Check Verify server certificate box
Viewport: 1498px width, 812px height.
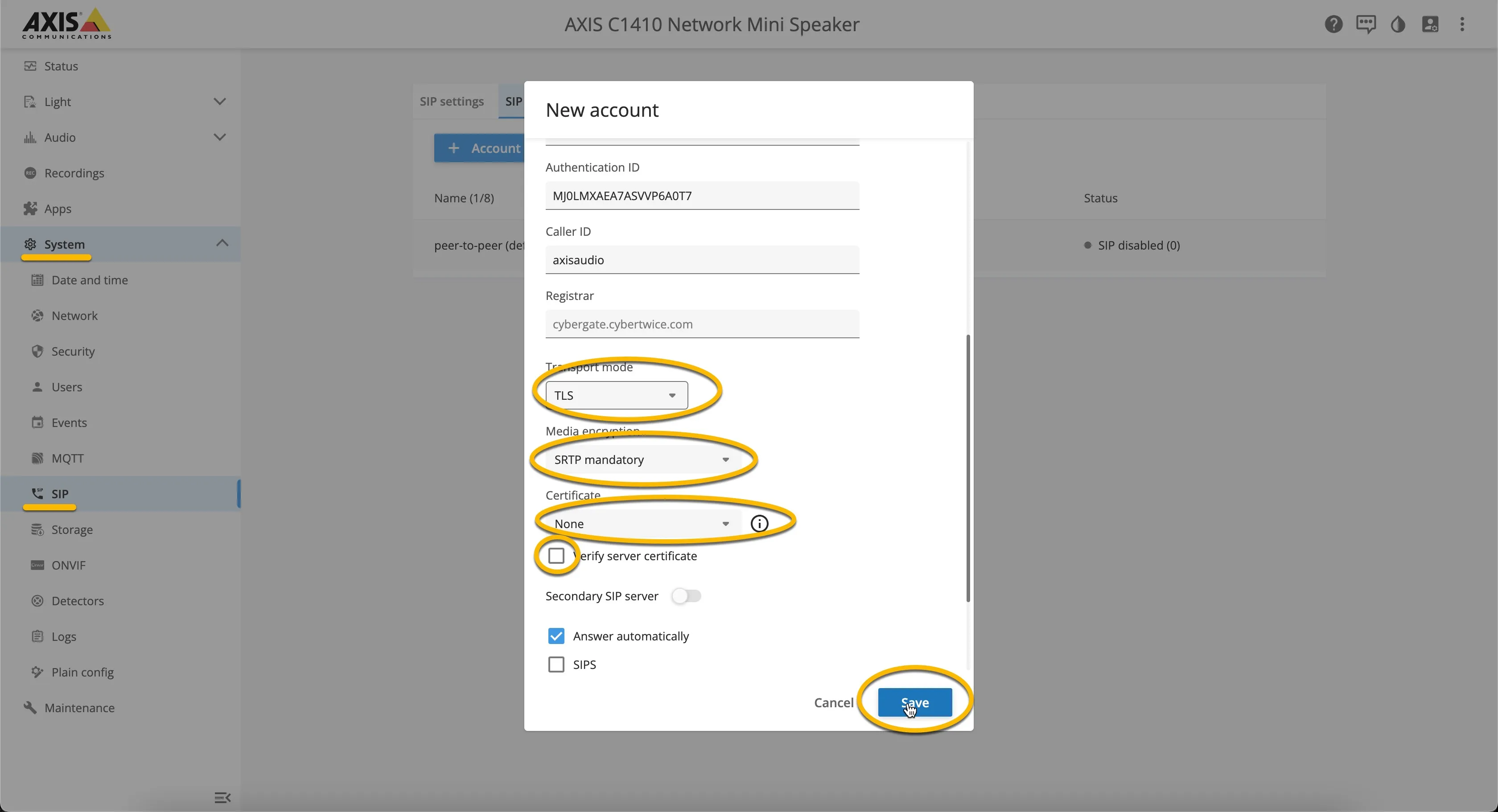tap(556, 556)
